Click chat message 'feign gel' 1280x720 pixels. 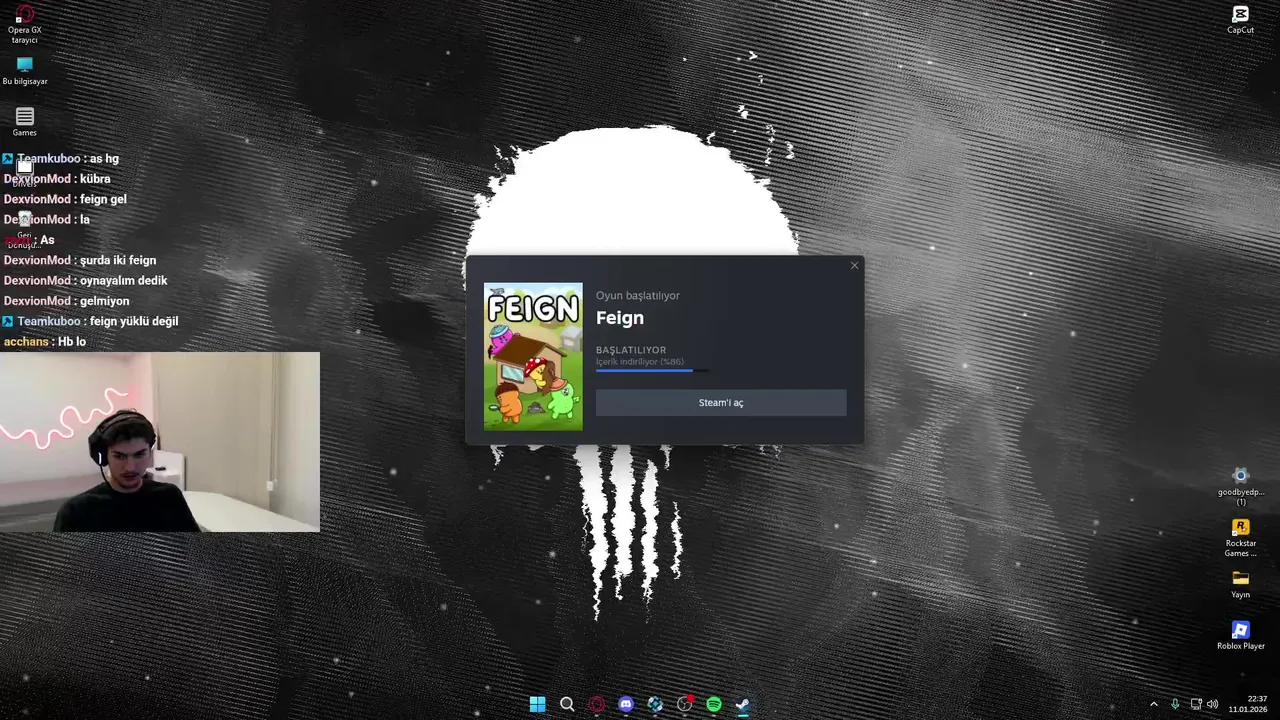point(103,199)
